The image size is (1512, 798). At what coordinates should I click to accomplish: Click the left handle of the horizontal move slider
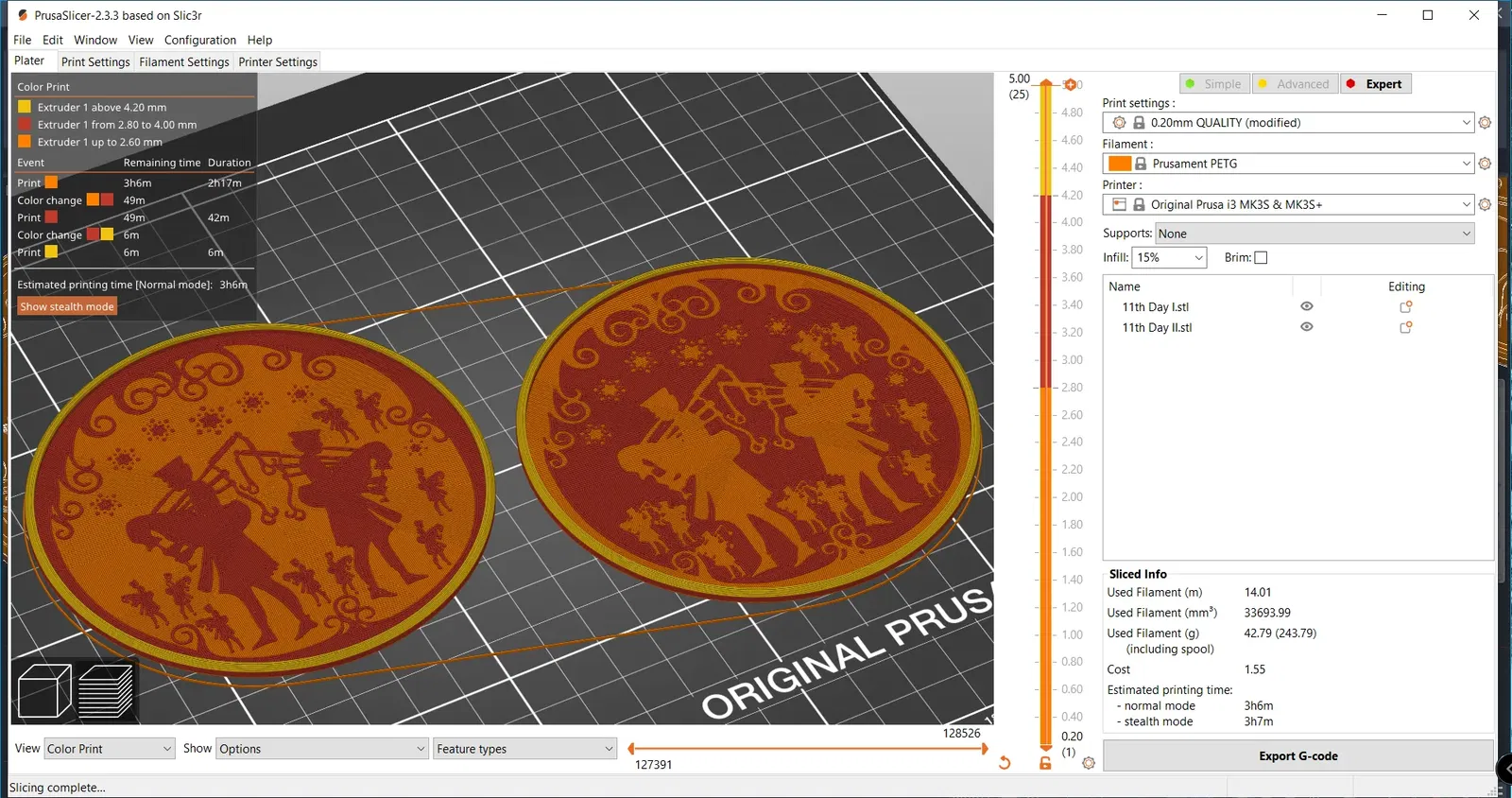point(631,749)
